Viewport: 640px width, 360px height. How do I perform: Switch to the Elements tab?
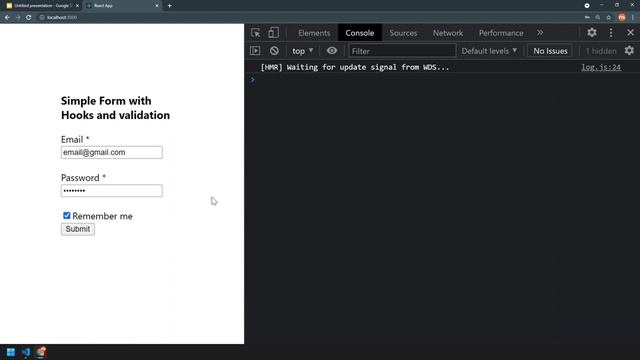[x=314, y=33]
